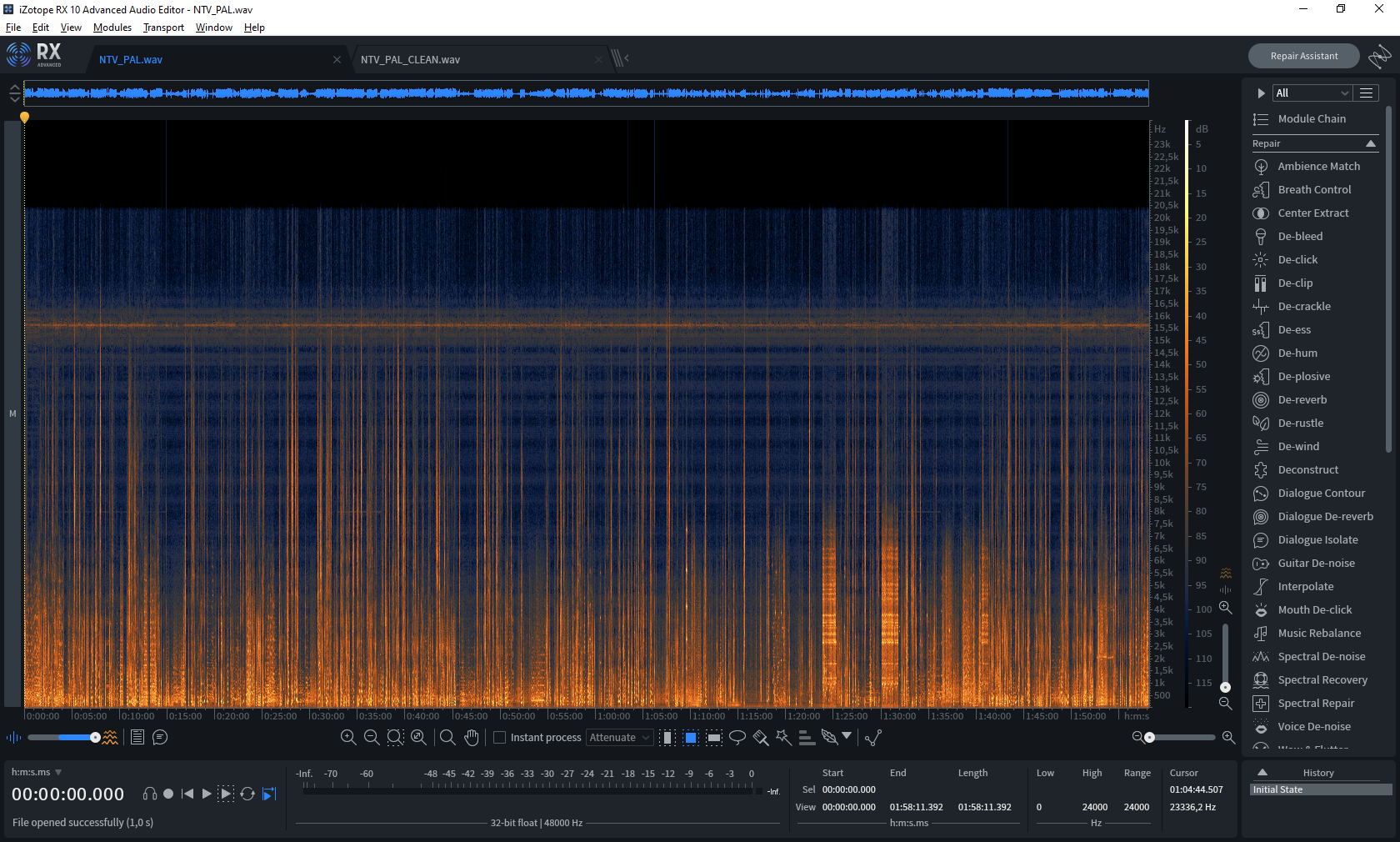Toggle the Time-frequency selection tool
1400x842 pixels.
(x=691, y=738)
